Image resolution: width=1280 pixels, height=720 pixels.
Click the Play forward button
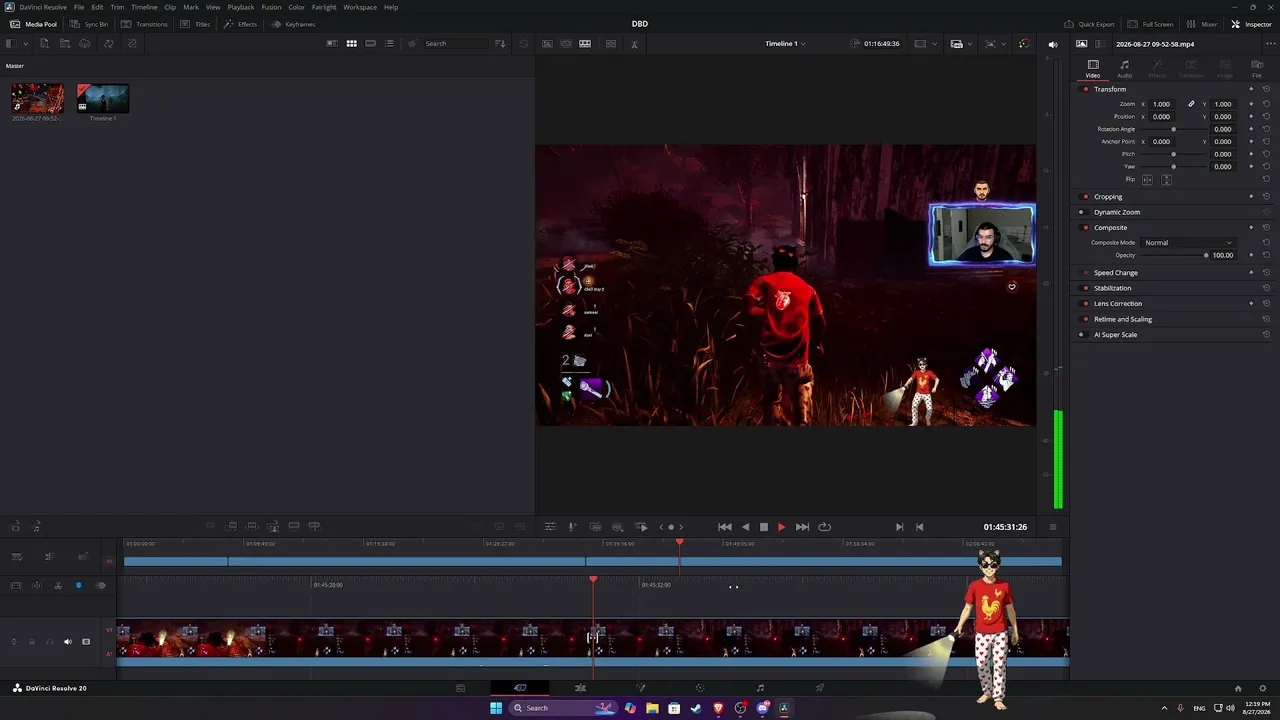tap(781, 527)
